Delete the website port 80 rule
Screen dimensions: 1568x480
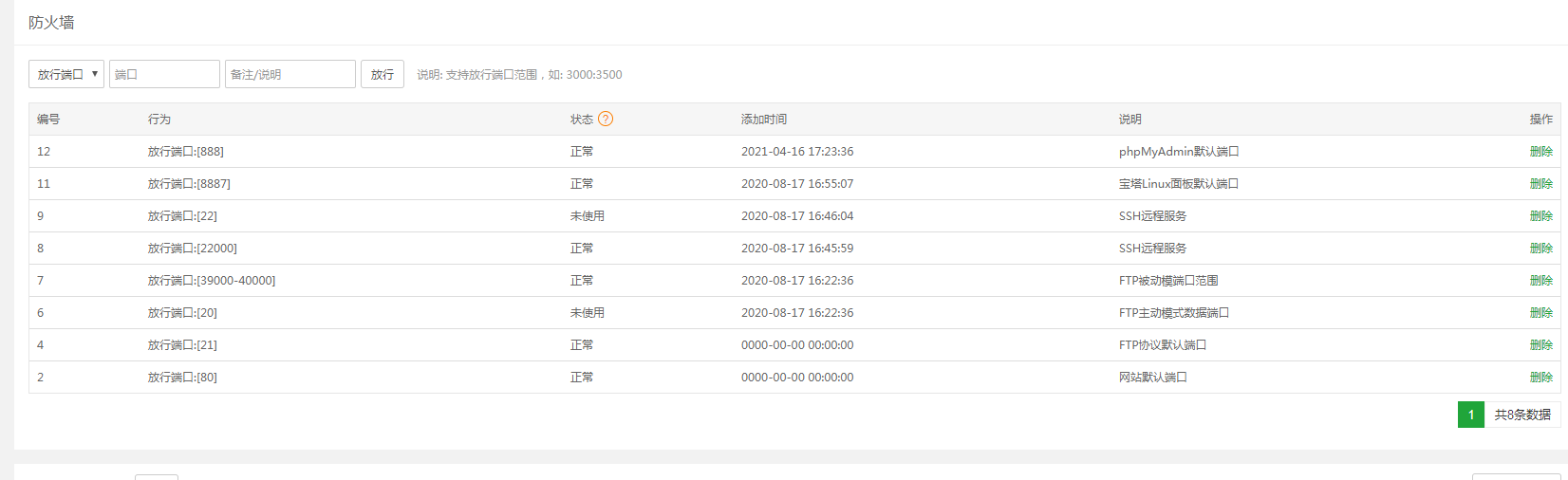tap(1540, 378)
